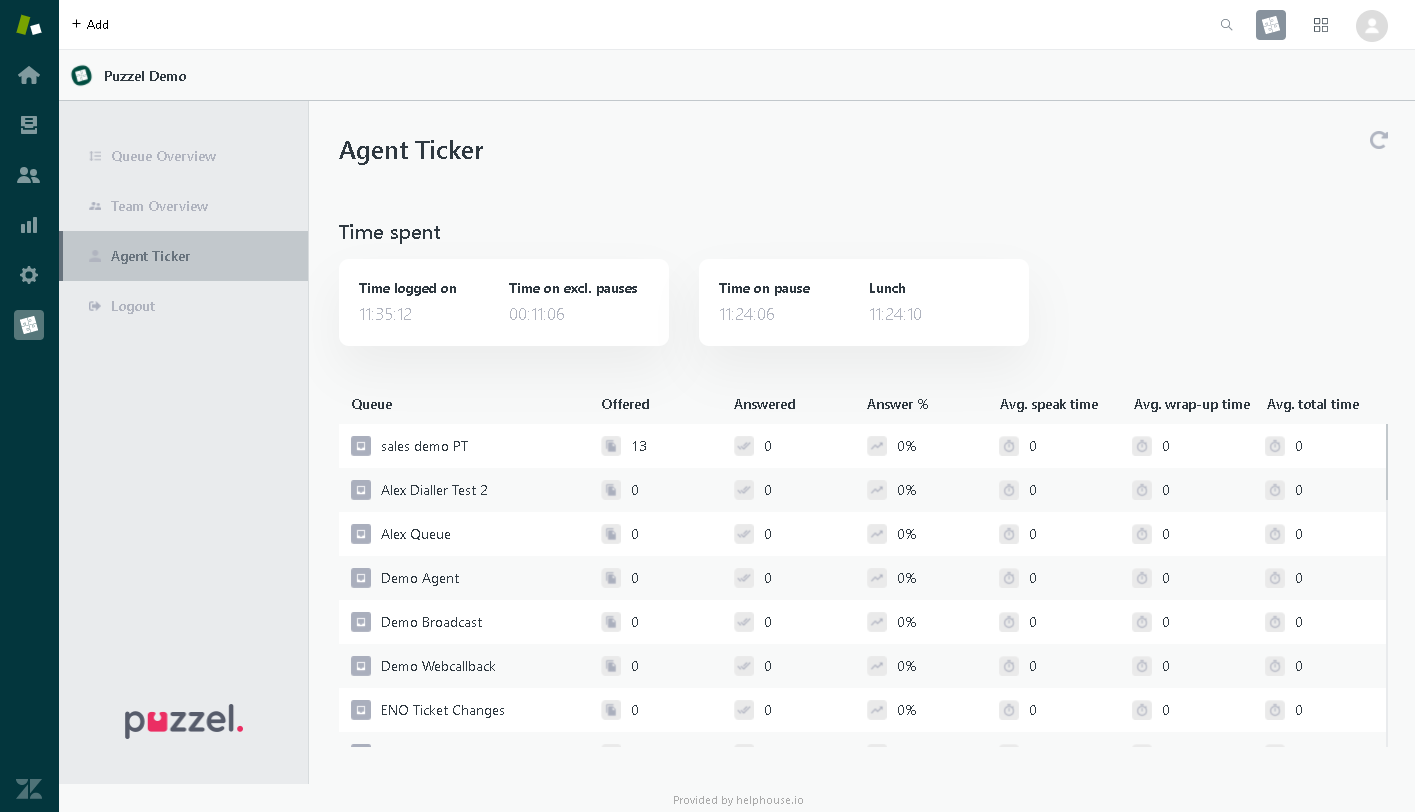
Task: Select Queue Overview in side menu
Action: coord(163,156)
